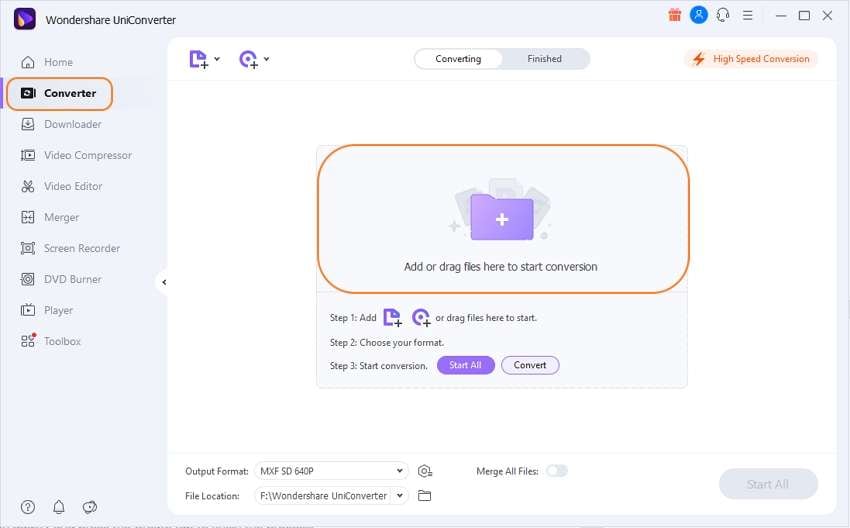Click the Load DVD icon in top toolbar

click(249, 59)
